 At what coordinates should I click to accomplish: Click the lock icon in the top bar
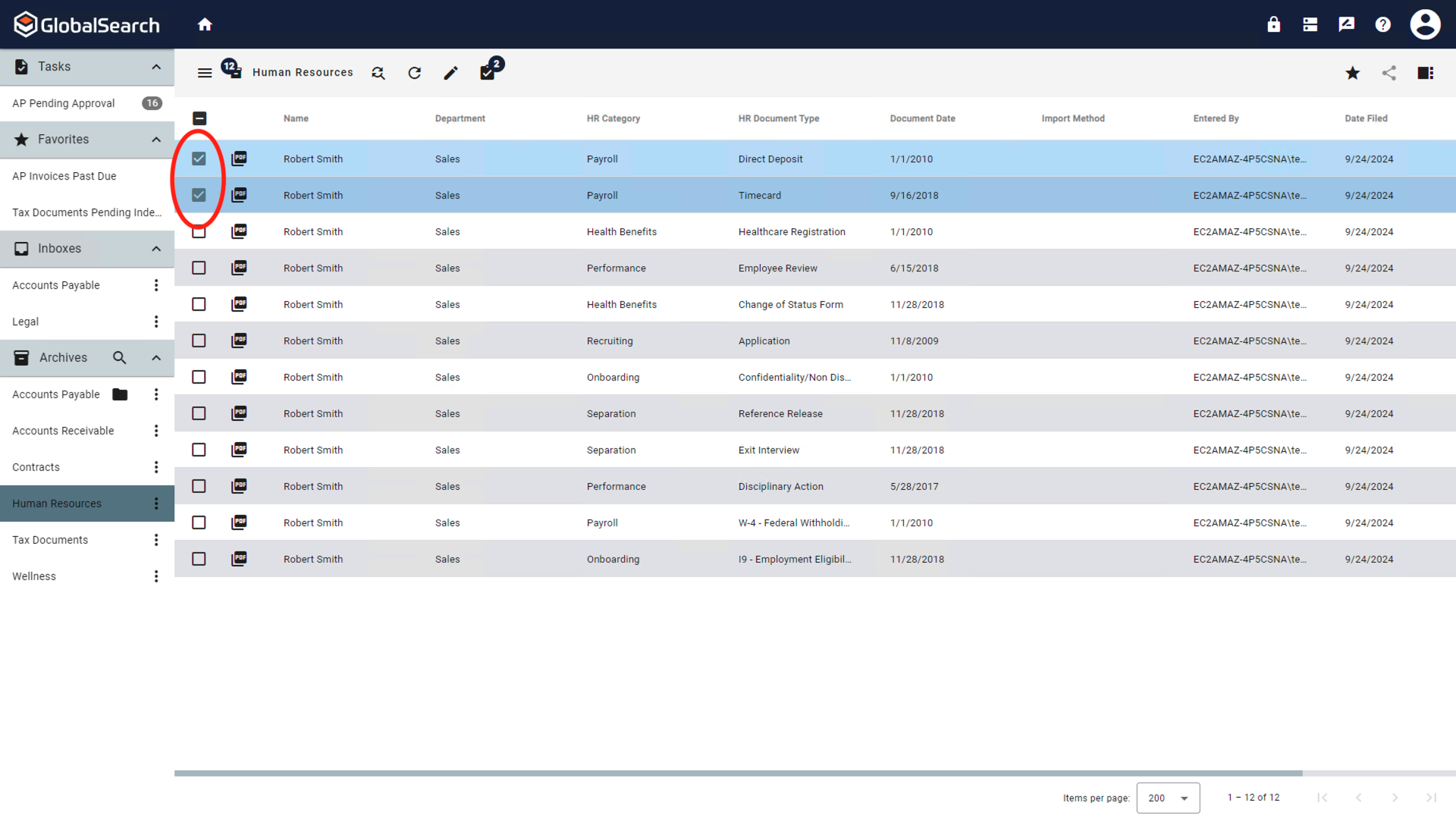pyautogui.click(x=1273, y=24)
